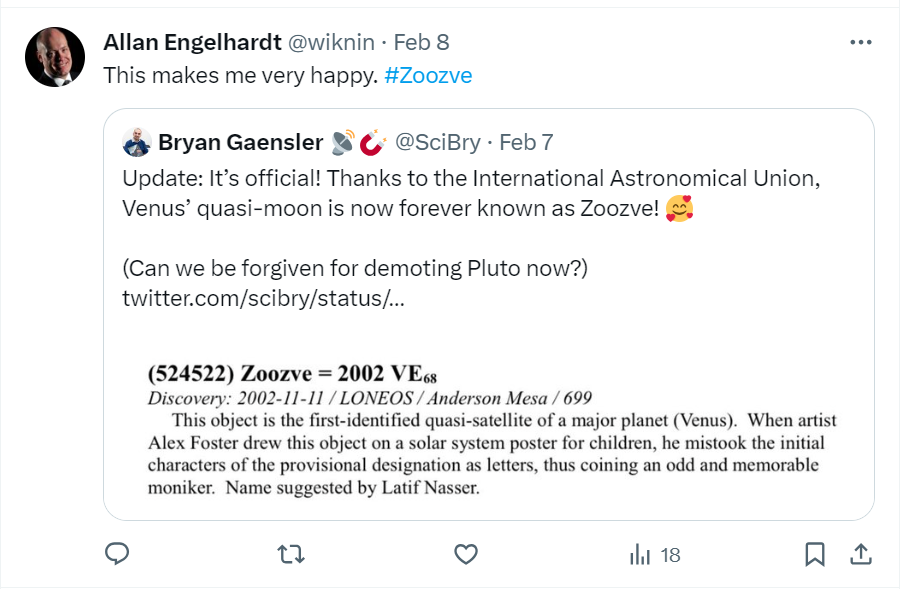Click the share upload icon
900x589 pixels.
click(859, 554)
